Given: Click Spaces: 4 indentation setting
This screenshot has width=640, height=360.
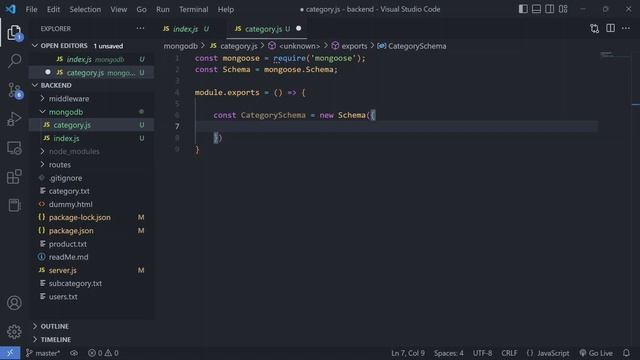Looking at the screenshot, I should [449, 353].
